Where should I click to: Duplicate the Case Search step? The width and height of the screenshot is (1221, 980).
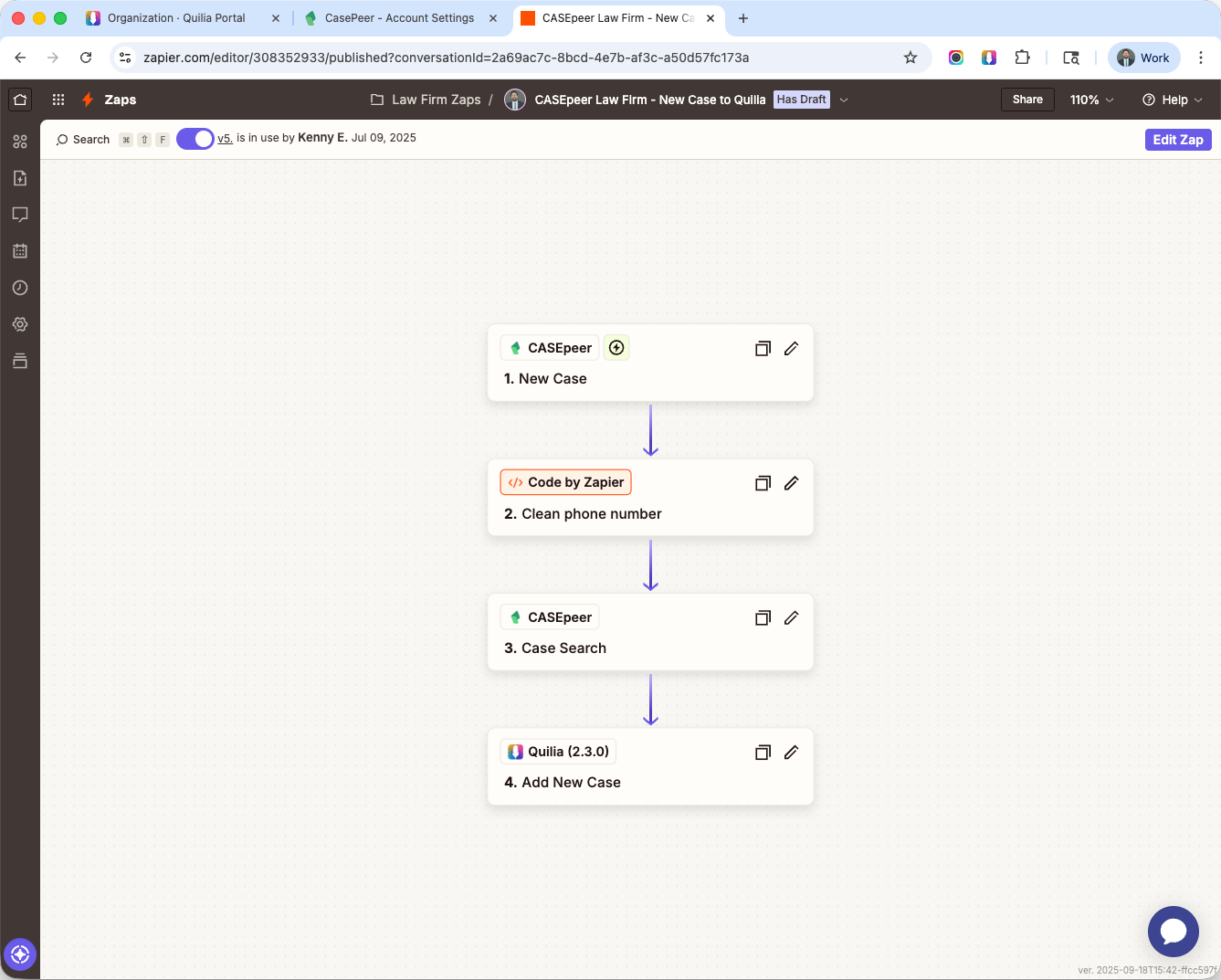click(x=763, y=617)
